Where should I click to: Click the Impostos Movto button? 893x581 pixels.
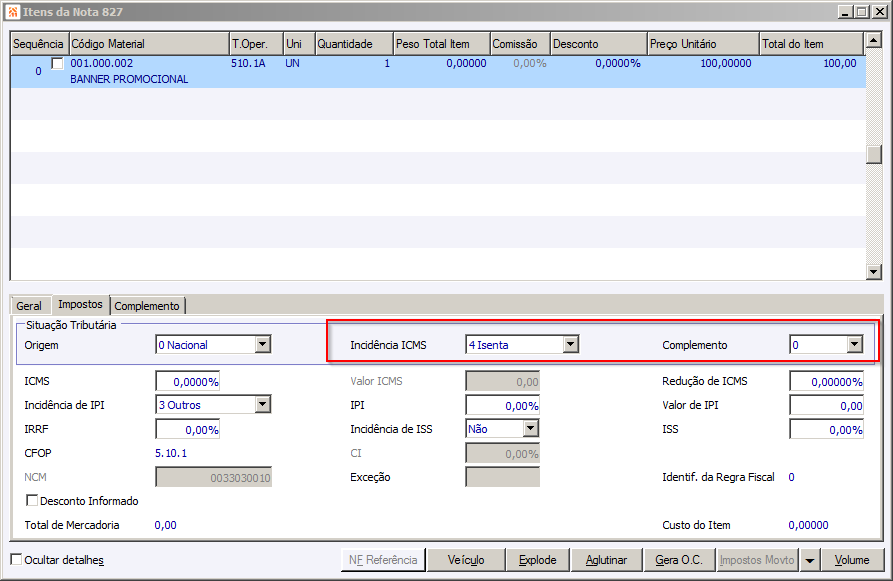[757, 560]
